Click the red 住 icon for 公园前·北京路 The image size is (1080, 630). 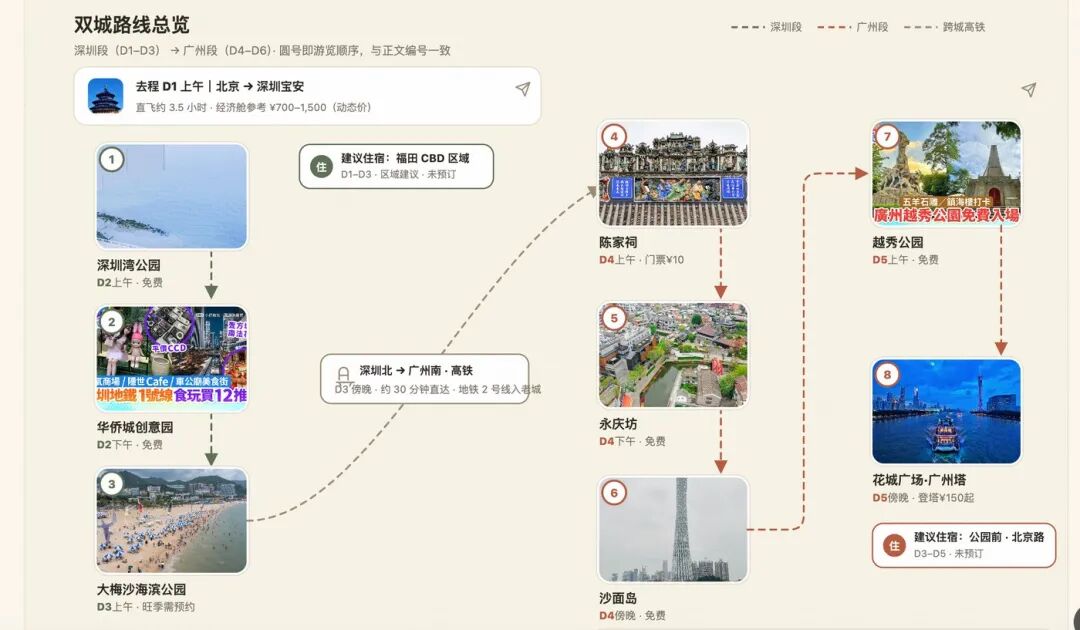pos(894,545)
